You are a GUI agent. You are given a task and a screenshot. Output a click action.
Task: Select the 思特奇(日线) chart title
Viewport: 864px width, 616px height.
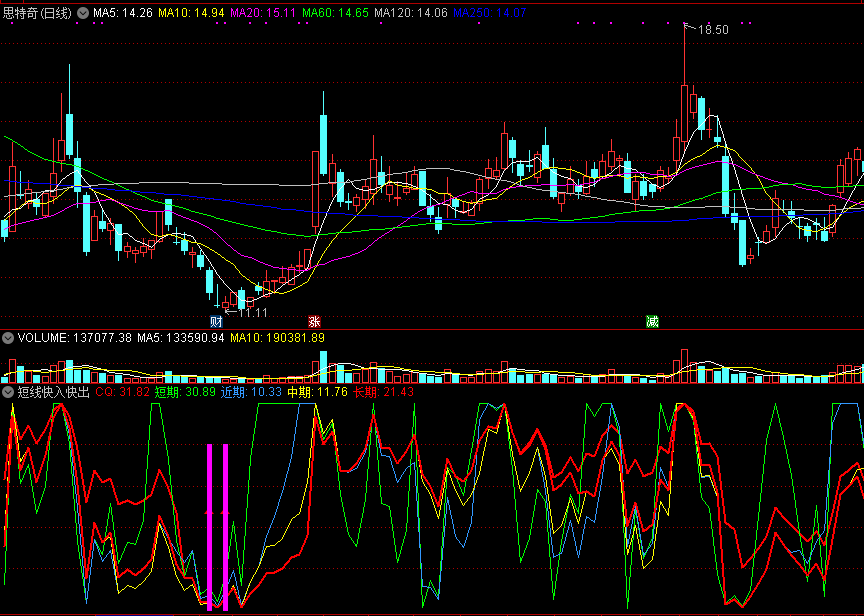pyautogui.click(x=37, y=13)
